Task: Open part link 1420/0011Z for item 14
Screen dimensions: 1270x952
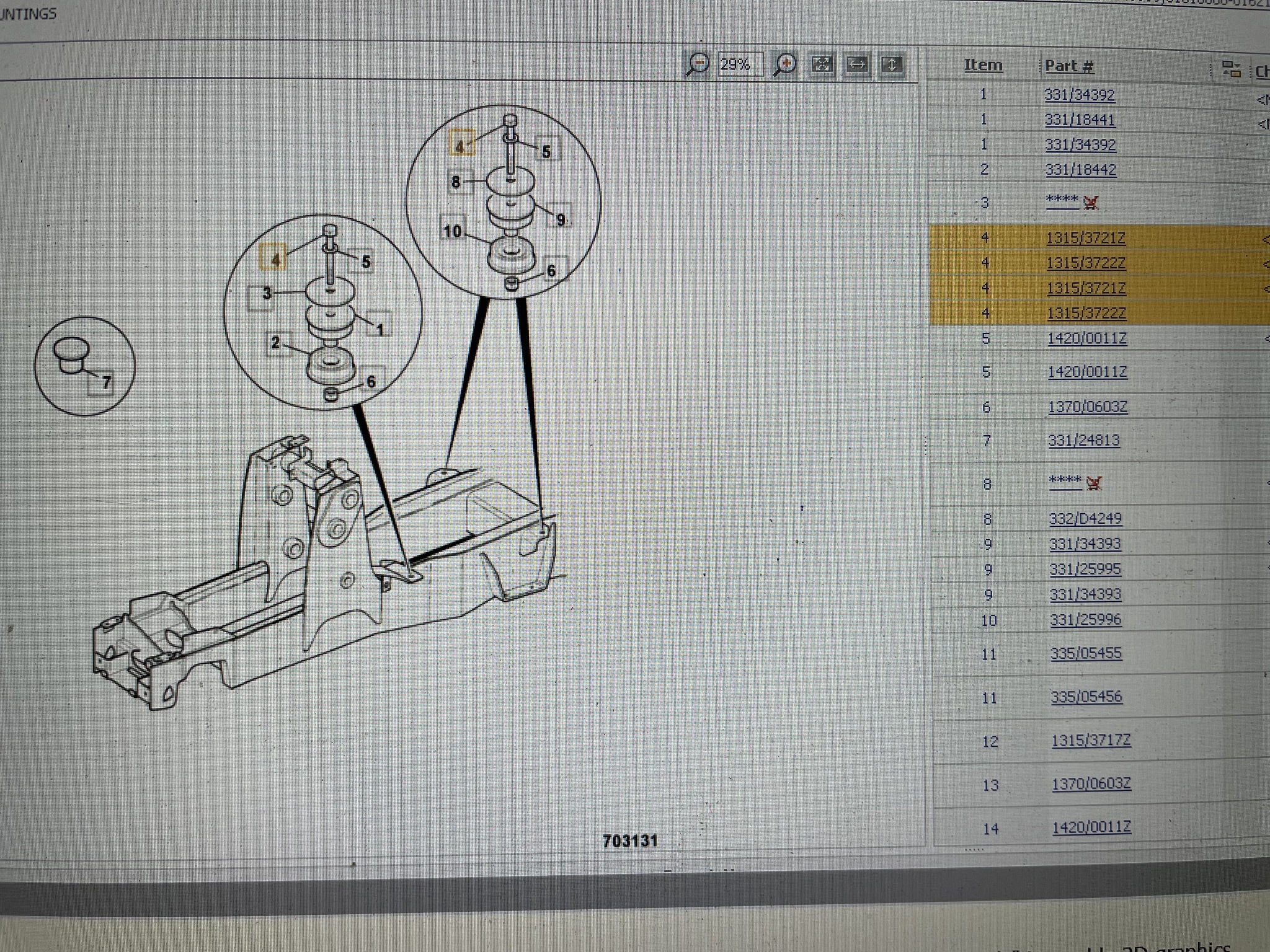Action: click(x=1091, y=827)
